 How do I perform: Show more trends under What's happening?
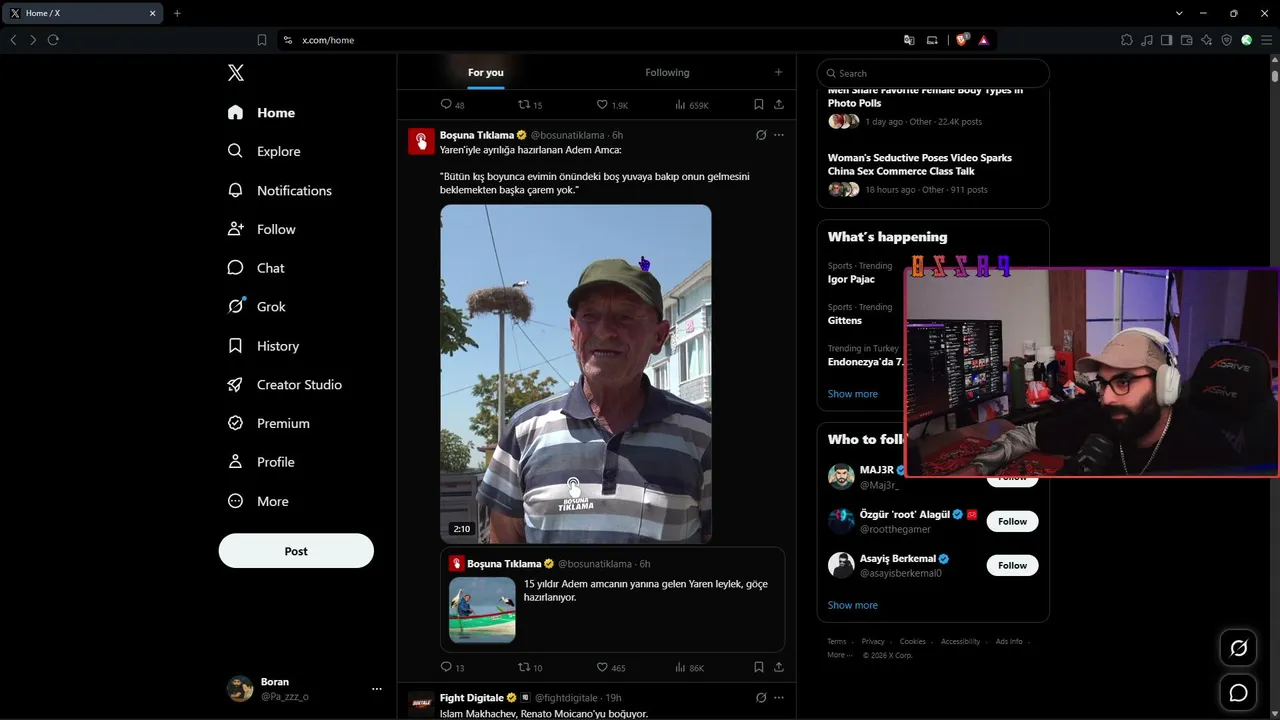[x=853, y=394]
